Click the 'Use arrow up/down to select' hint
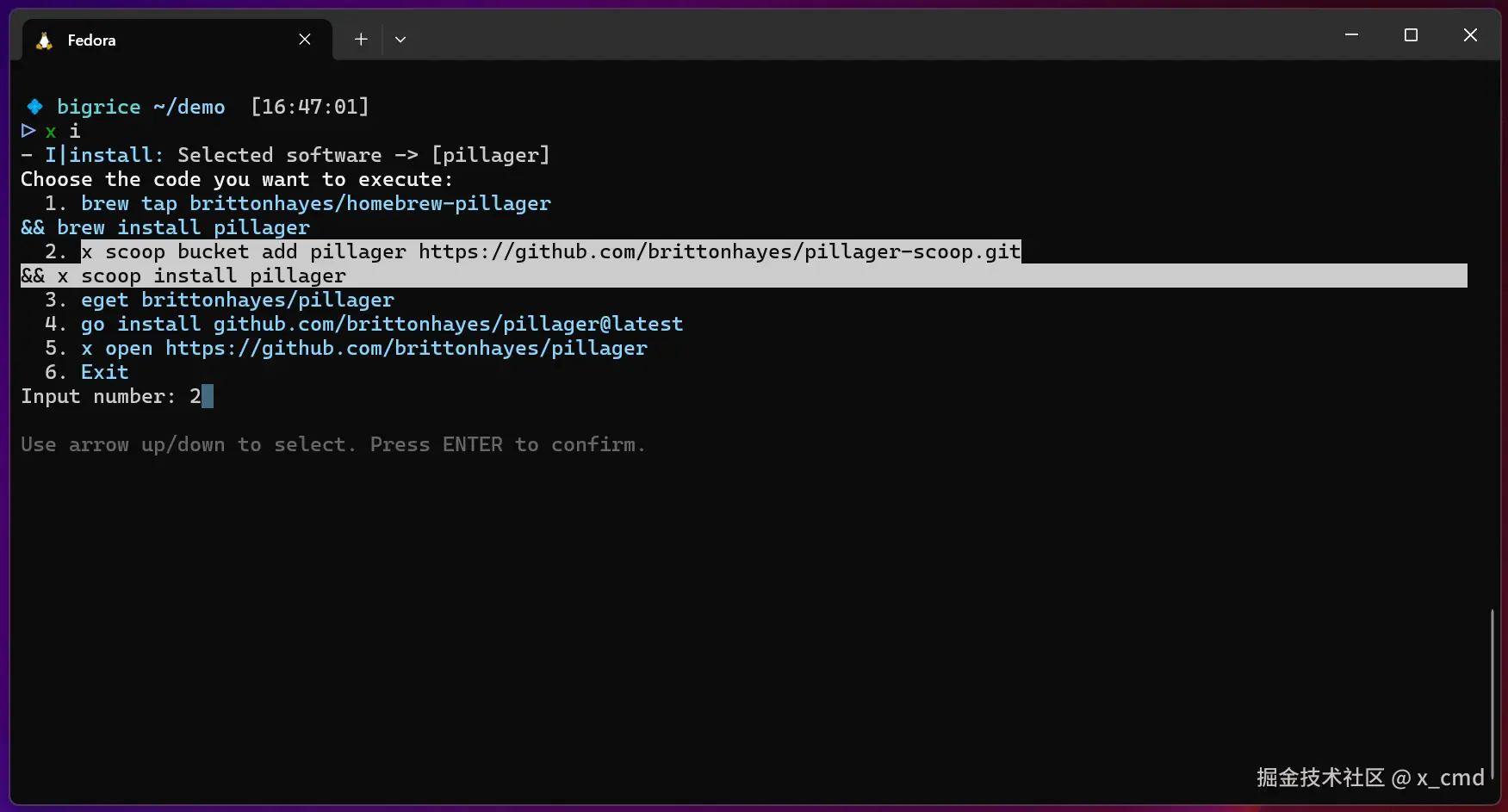1508x812 pixels. click(x=333, y=445)
